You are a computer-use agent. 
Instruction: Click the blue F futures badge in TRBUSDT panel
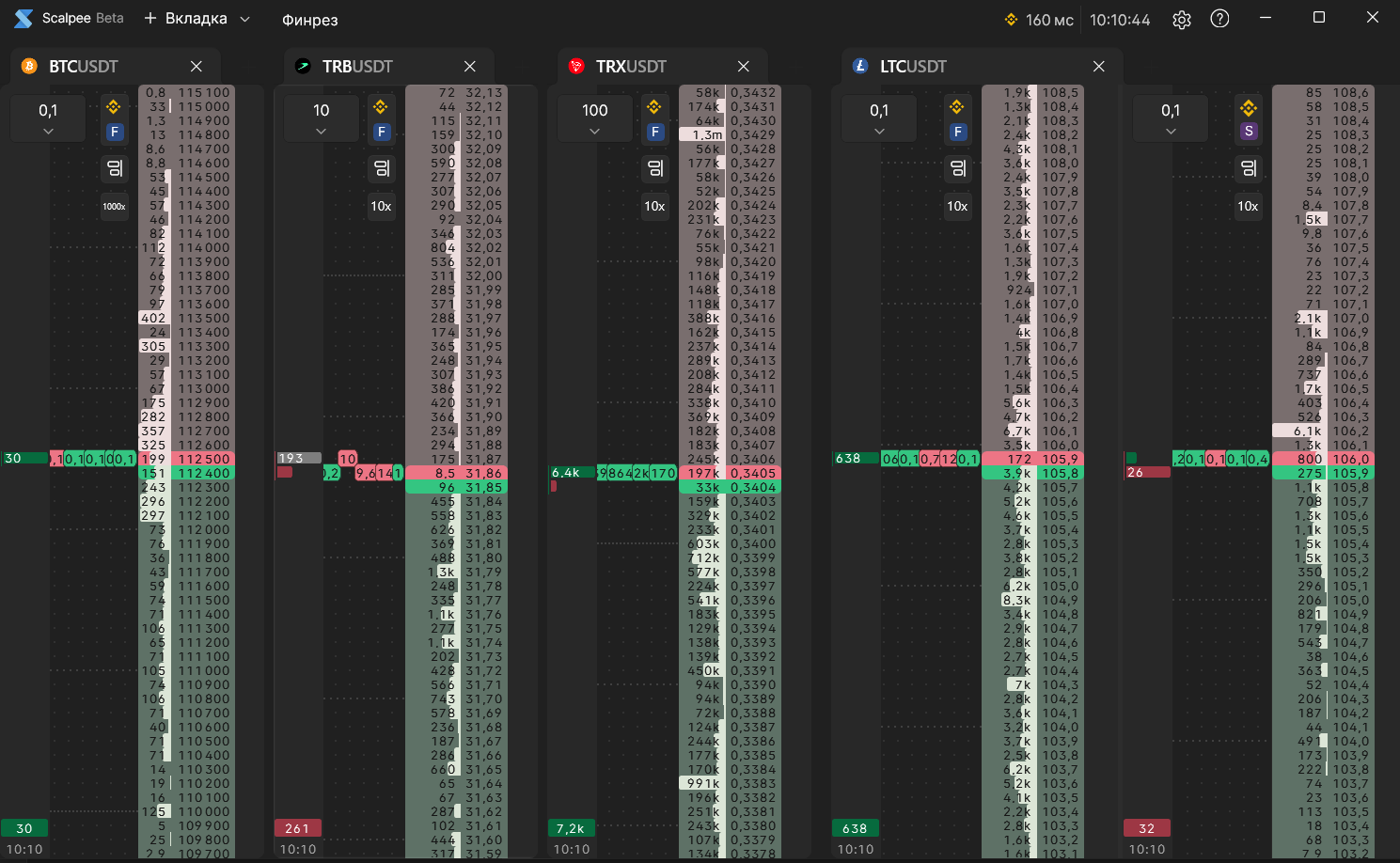coord(382,132)
